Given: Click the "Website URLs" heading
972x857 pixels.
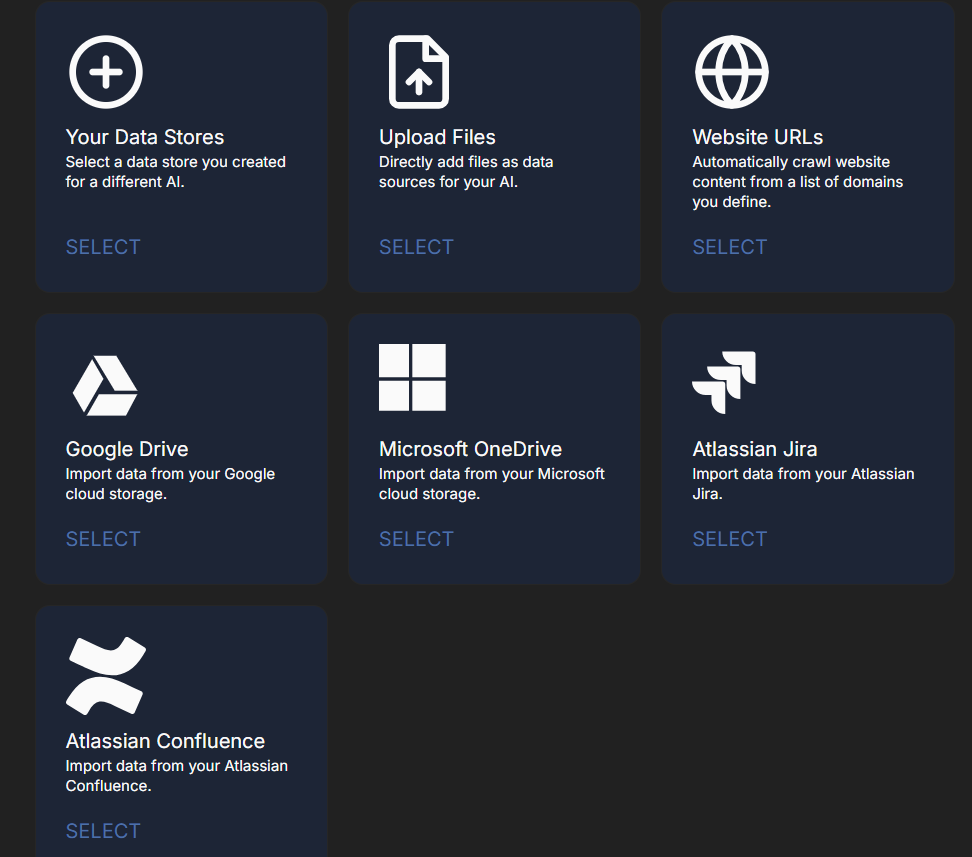Looking at the screenshot, I should point(758,137).
